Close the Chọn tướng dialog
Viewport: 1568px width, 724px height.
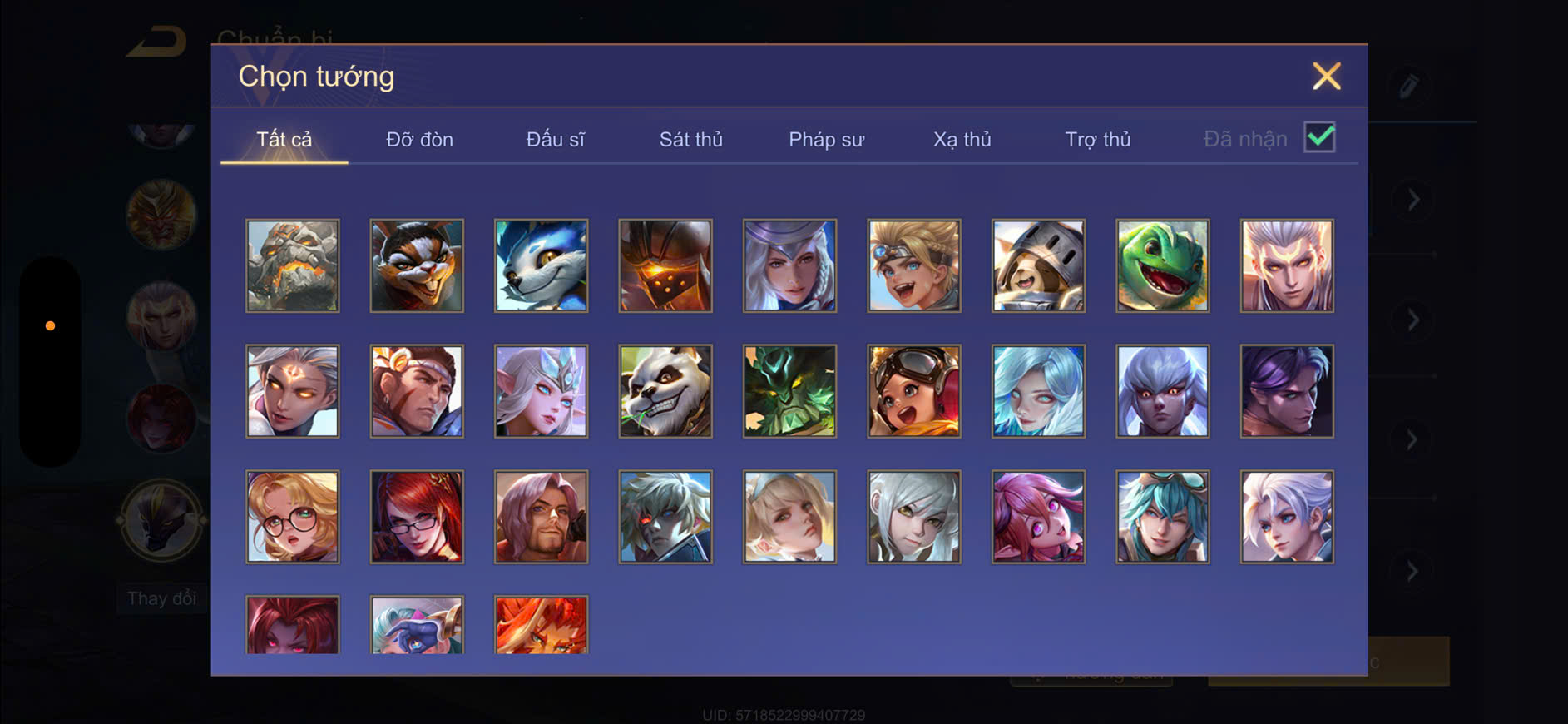pyautogui.click(x=1327, y=76)
